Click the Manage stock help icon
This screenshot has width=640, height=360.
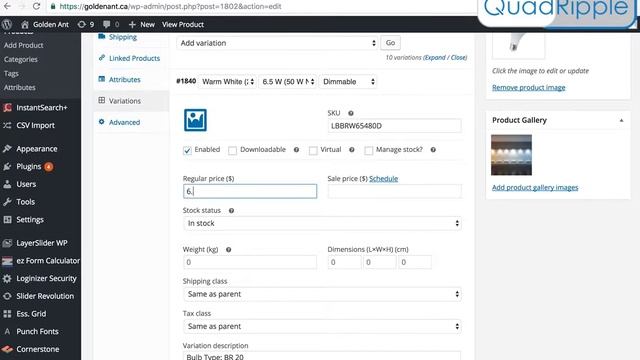click(433, 150)
